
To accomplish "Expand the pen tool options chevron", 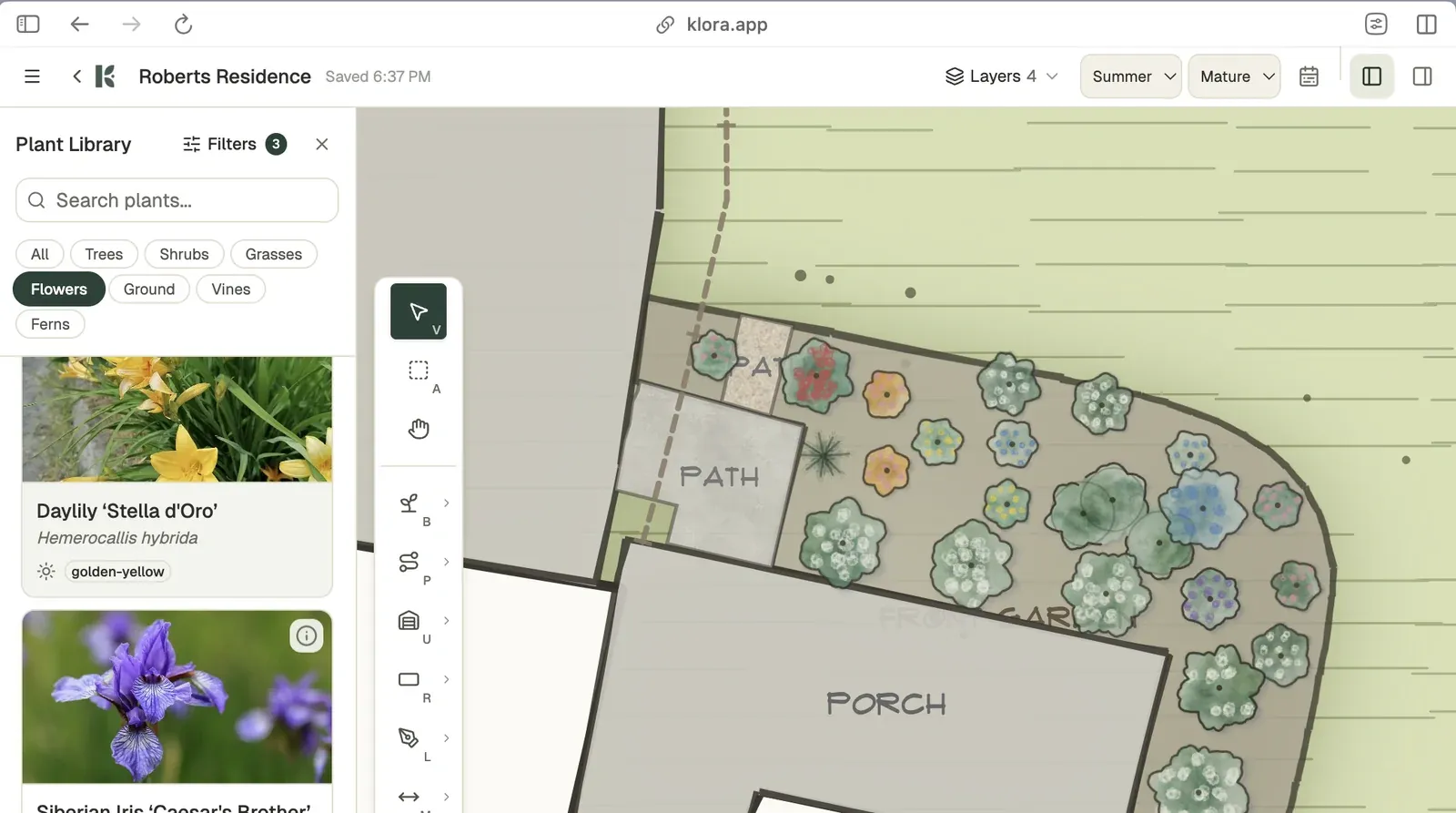I will 447,737.
